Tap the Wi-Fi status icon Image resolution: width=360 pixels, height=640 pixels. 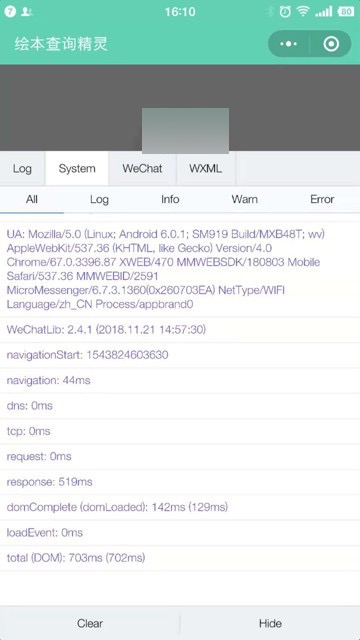(303, 11)
